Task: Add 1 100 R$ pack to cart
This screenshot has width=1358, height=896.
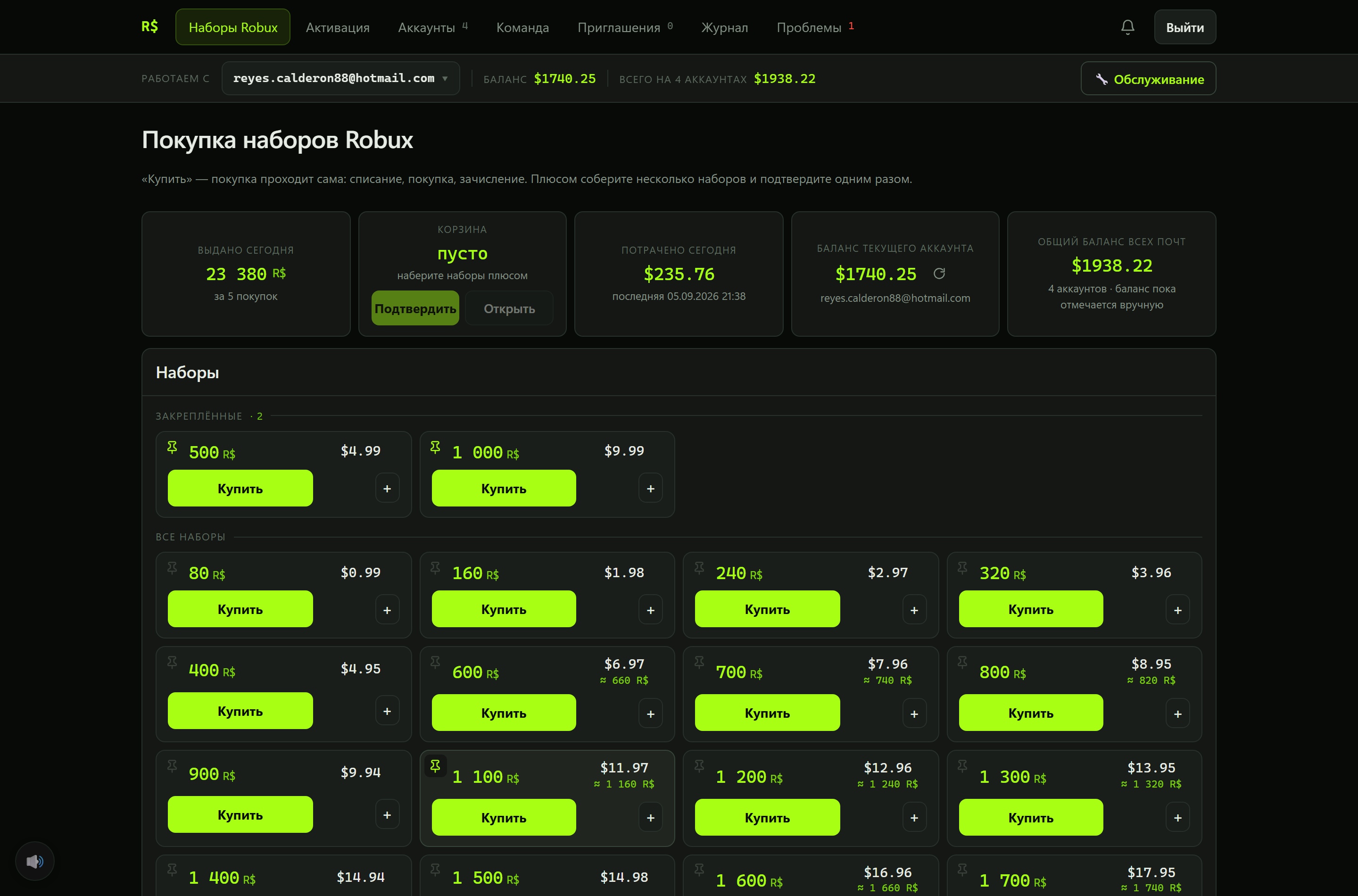Action: click(651, 818)
